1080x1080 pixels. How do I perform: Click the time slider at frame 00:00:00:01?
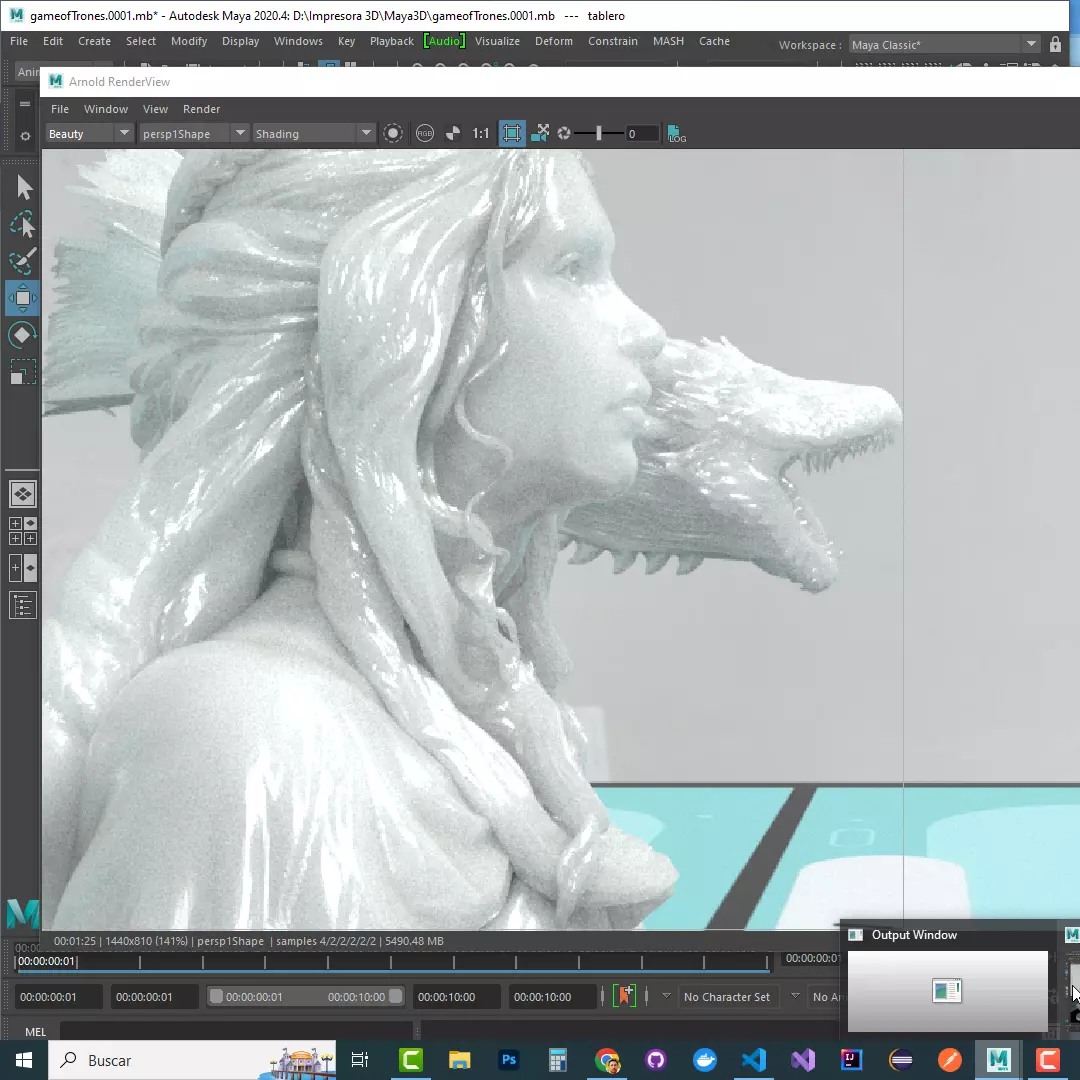pyautogui.click(x=46, y=961)
